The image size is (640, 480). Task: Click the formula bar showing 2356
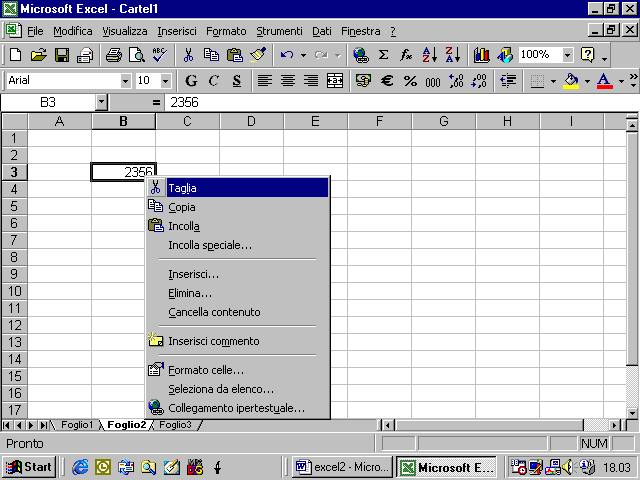pos(401,102)
